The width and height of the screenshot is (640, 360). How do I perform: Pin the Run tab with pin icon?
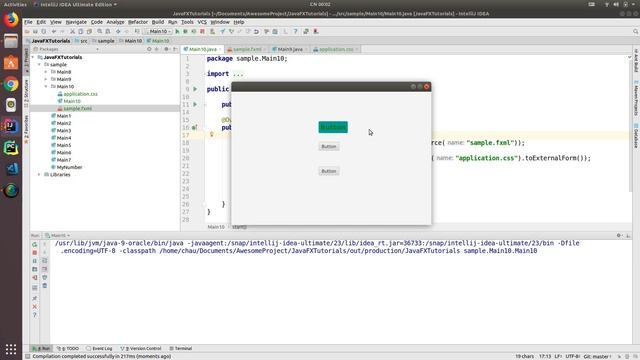tap(35, 298)
